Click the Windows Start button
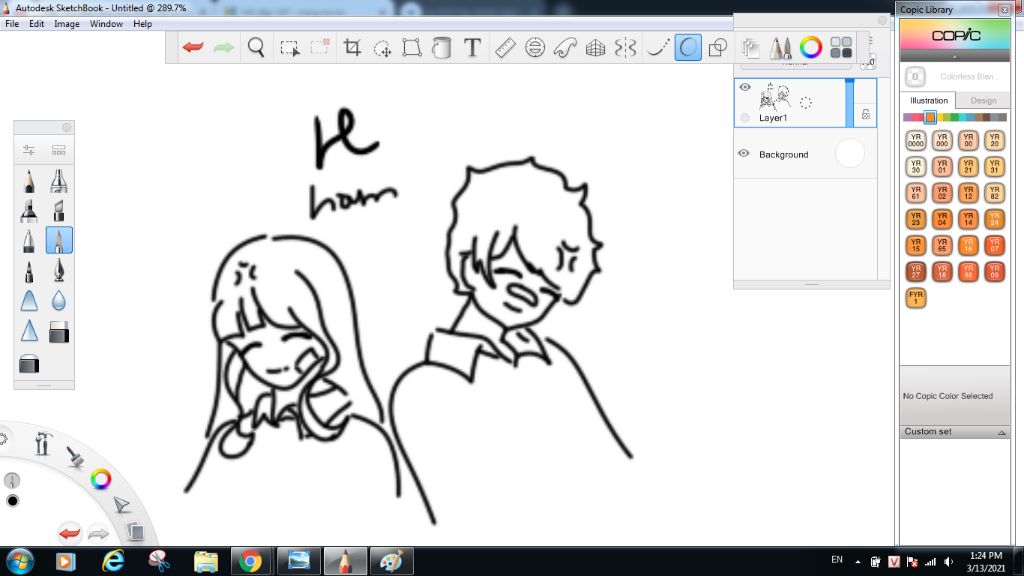Viewport: 1024px width, 576px height. pyautogui.click(x=20, y=562)
